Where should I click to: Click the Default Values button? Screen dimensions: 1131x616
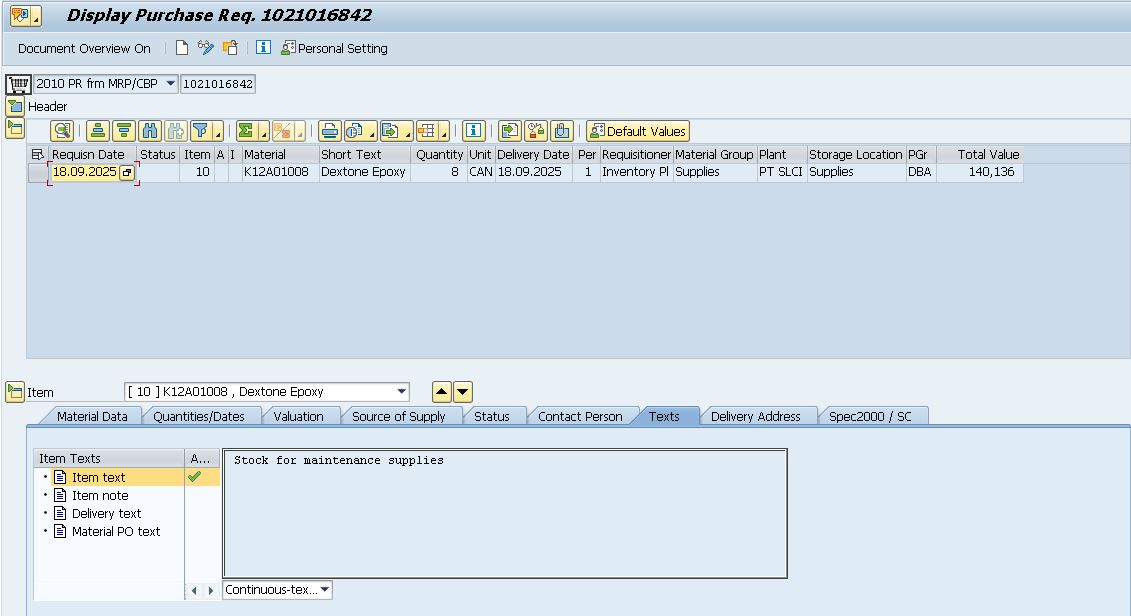[x=638, y=131]
